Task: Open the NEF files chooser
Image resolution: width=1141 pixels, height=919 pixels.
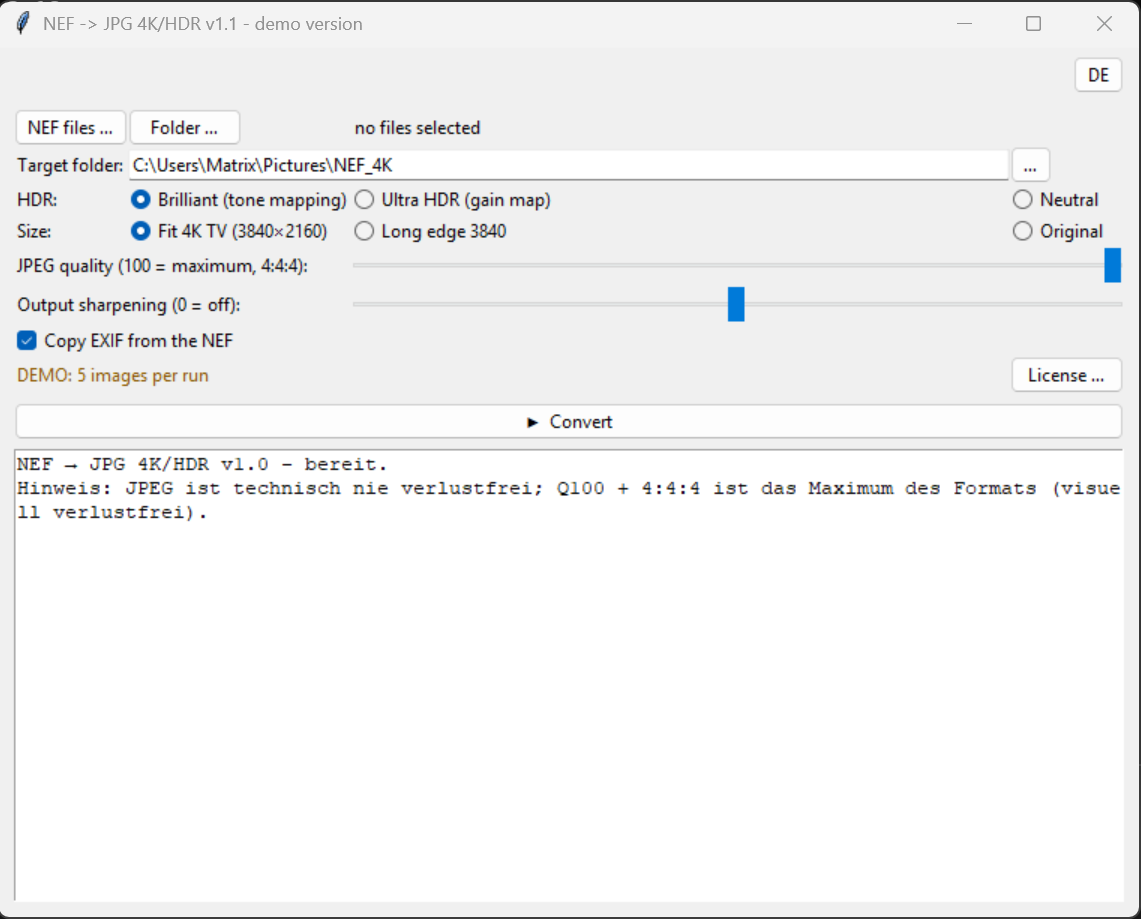Action: (71, 127)
